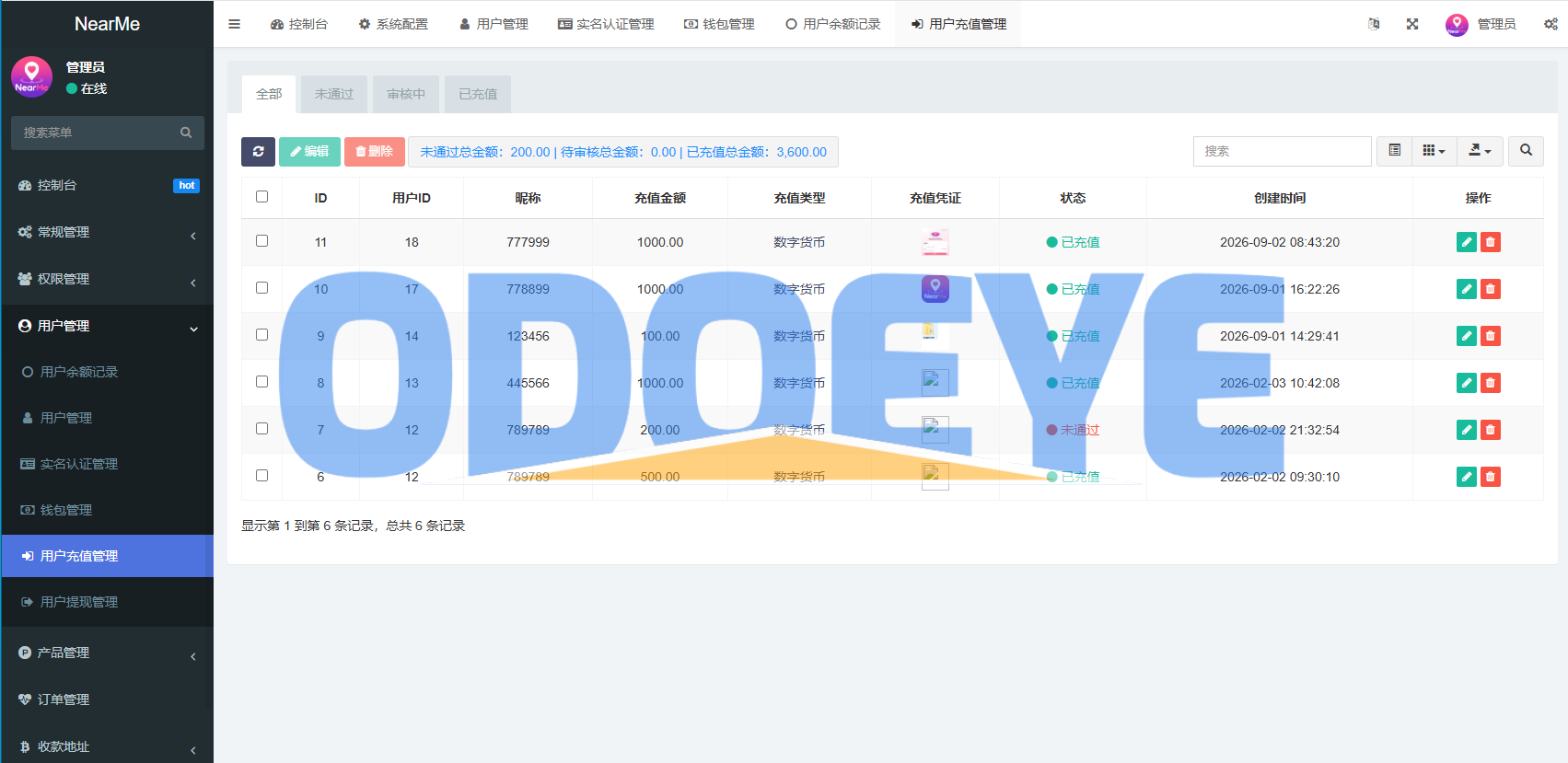The height and width of the screenshot is (763, 1568).
Task: Open the columns dropdown
Action: [x=1434, y=151]
